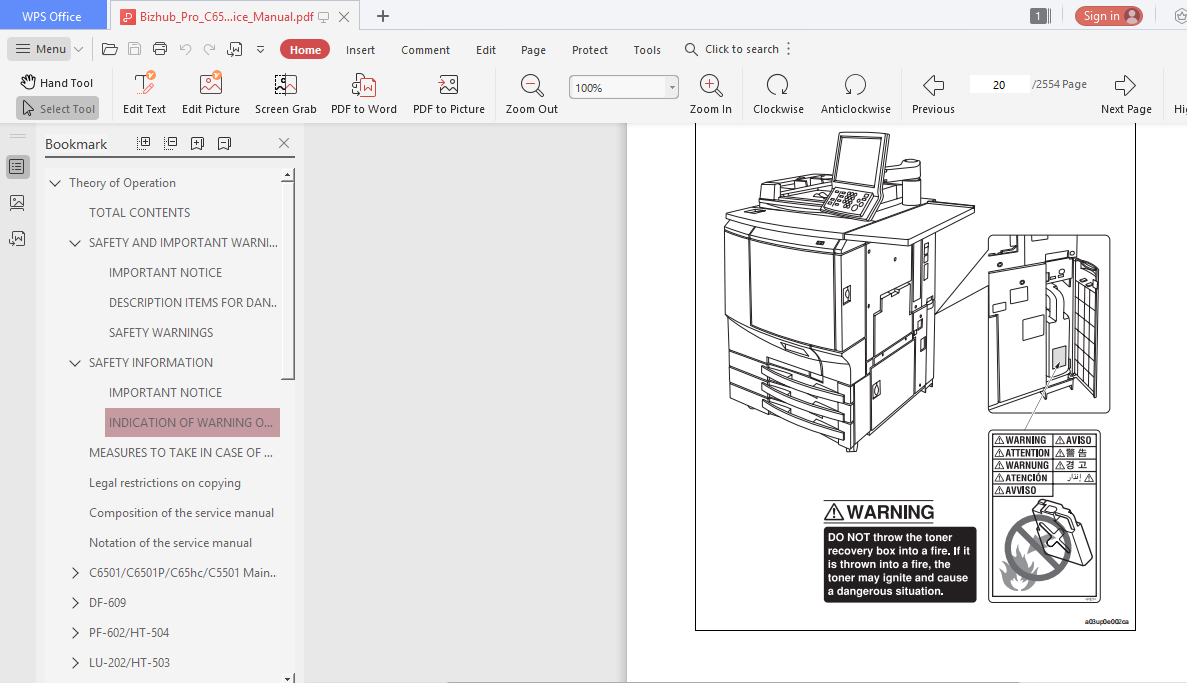Click the Edit Text tool

pos(144,92)
